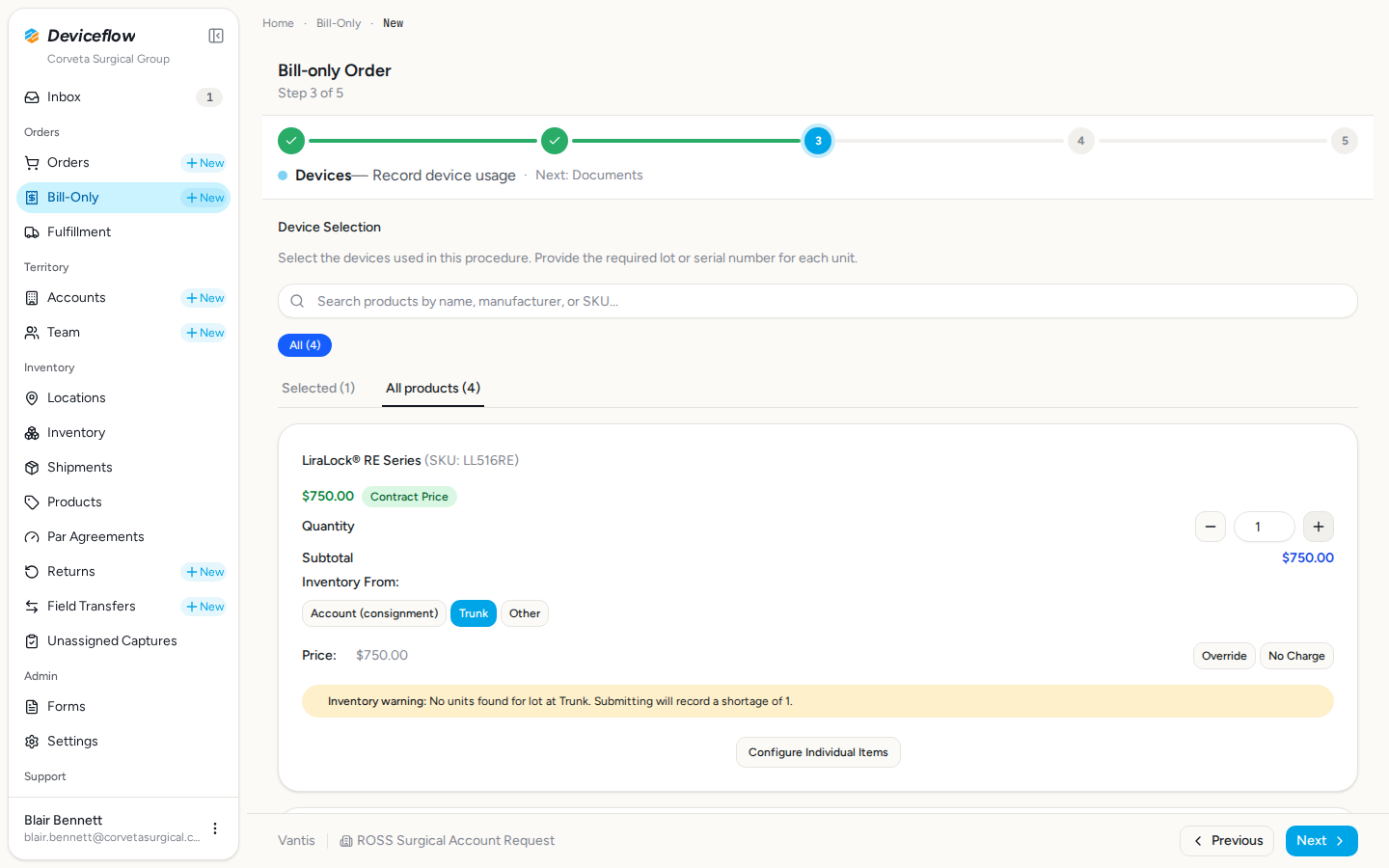Toggle the Override price option
This screenshot has width=1389, height=868.
(1224, 656)
